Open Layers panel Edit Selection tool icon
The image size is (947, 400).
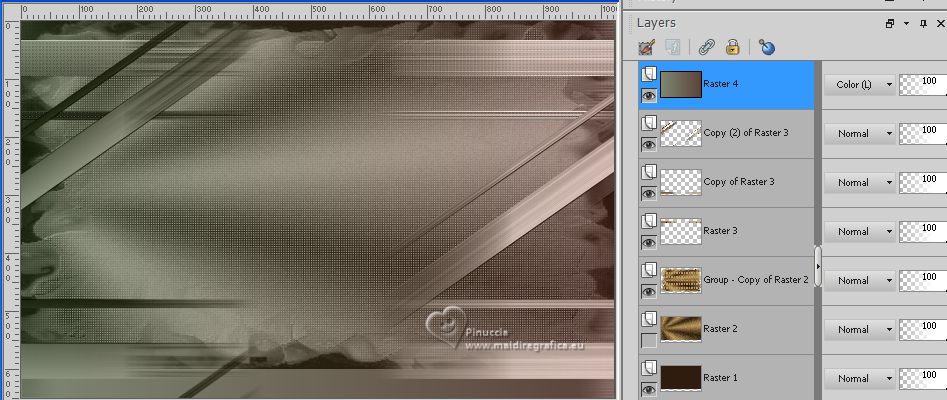pyautogui.click(x=647, y=47)
